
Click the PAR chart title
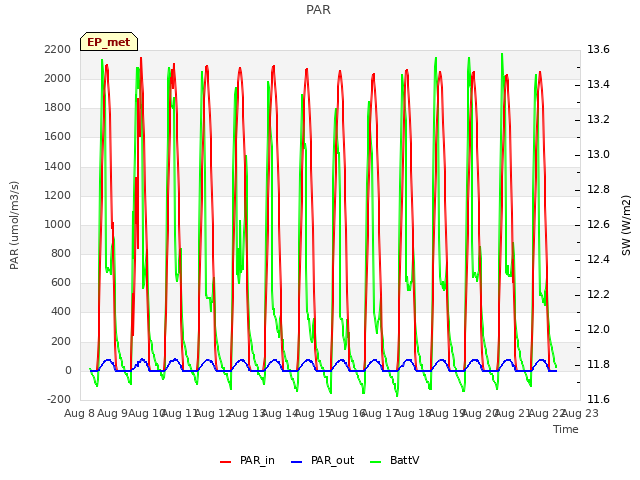(x=318, y=9)
